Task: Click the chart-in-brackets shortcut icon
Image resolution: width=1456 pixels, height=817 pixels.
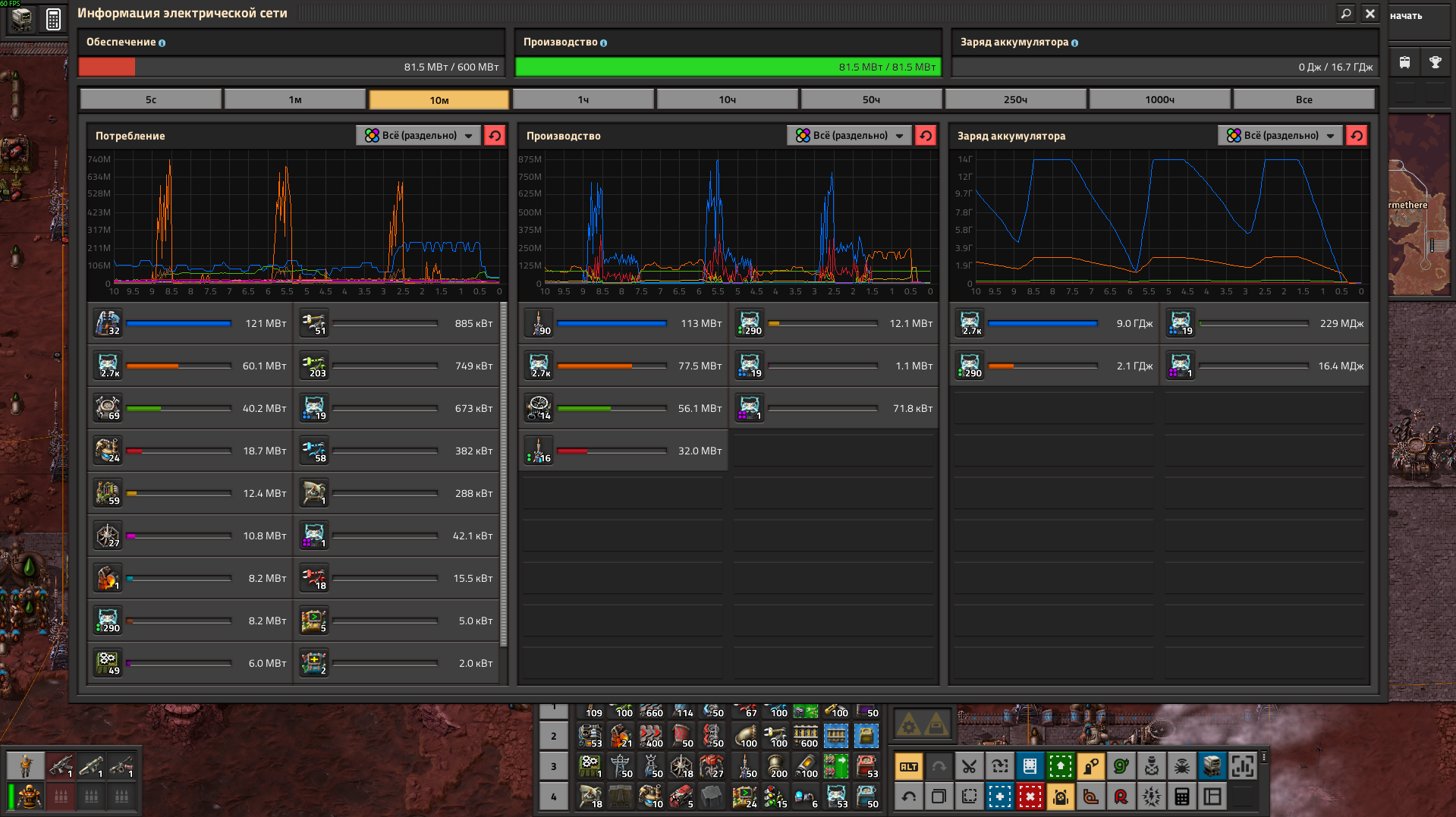Action: tap(1242, 766)
